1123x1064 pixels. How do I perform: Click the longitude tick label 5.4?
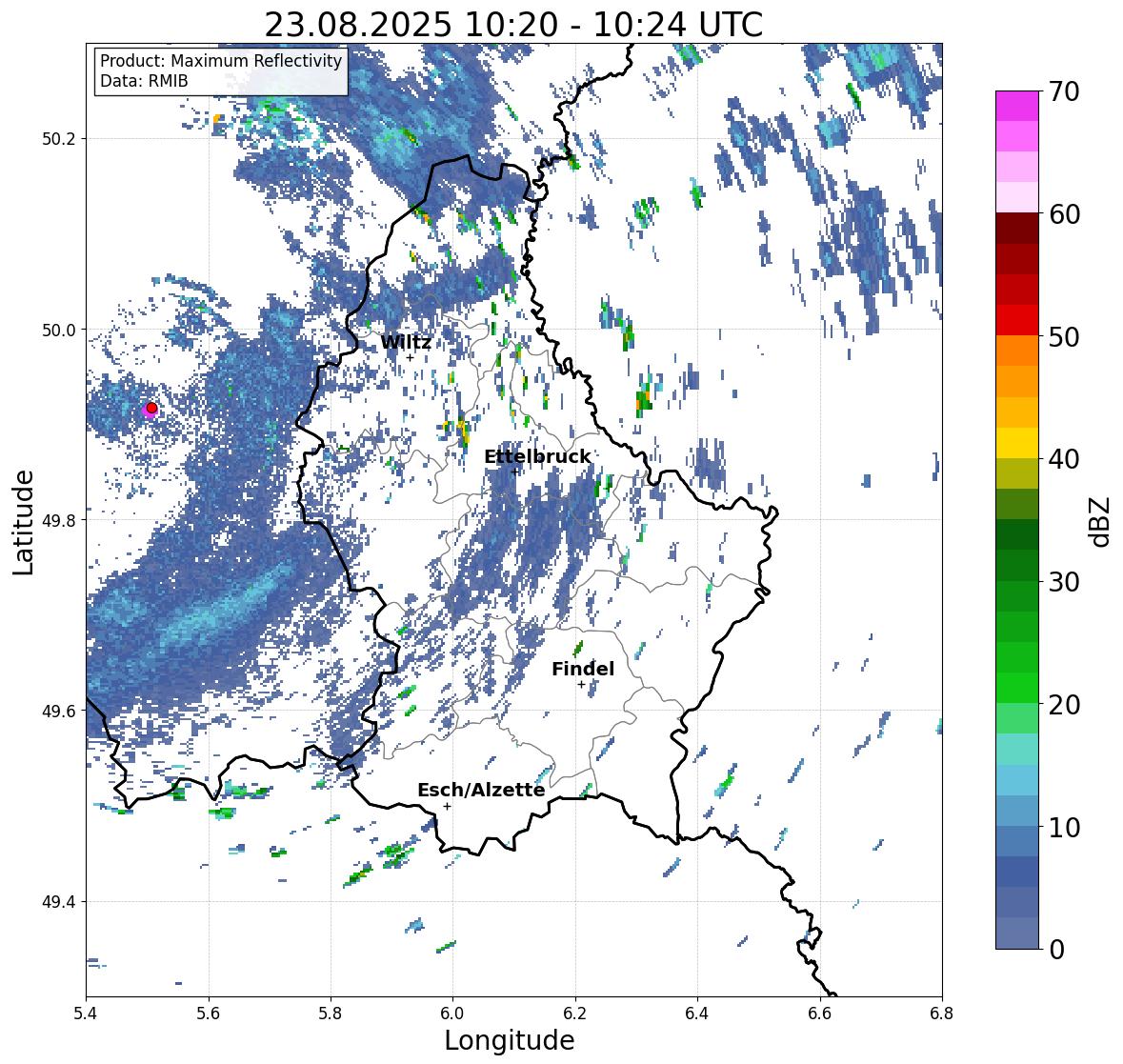86,1014
